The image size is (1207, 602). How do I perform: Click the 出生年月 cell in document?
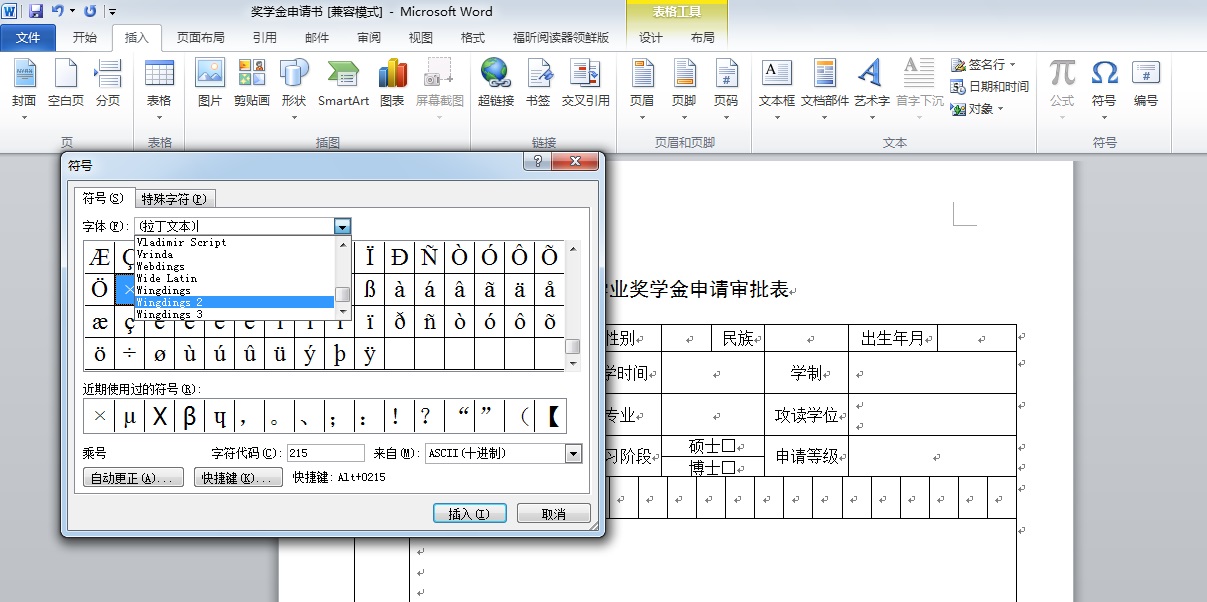coord(893,338)
